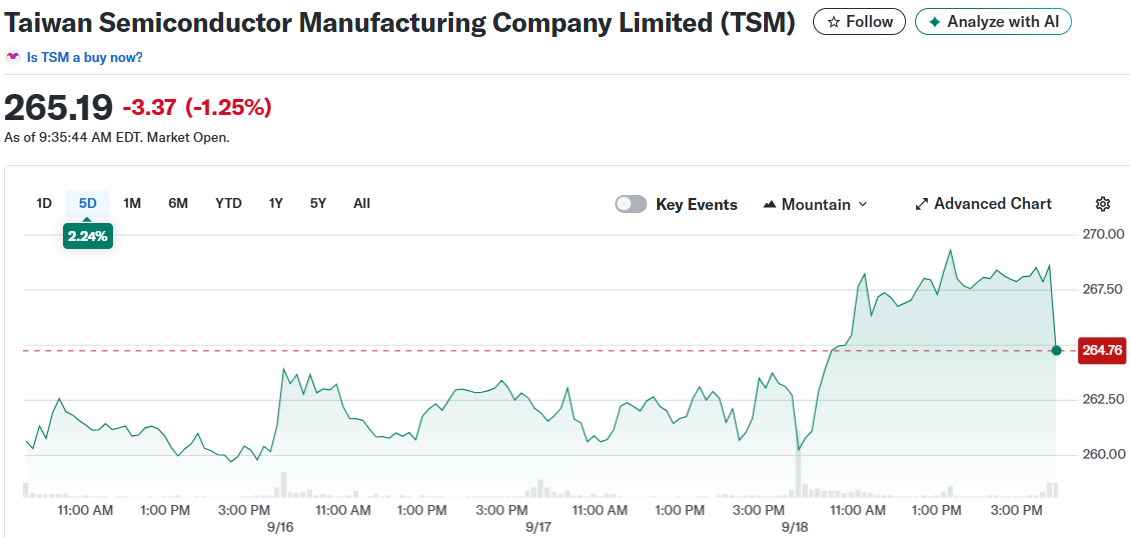1130x538 pixels.
Task: Click the 9/18 date label on the axis
Action: (795, 527)
